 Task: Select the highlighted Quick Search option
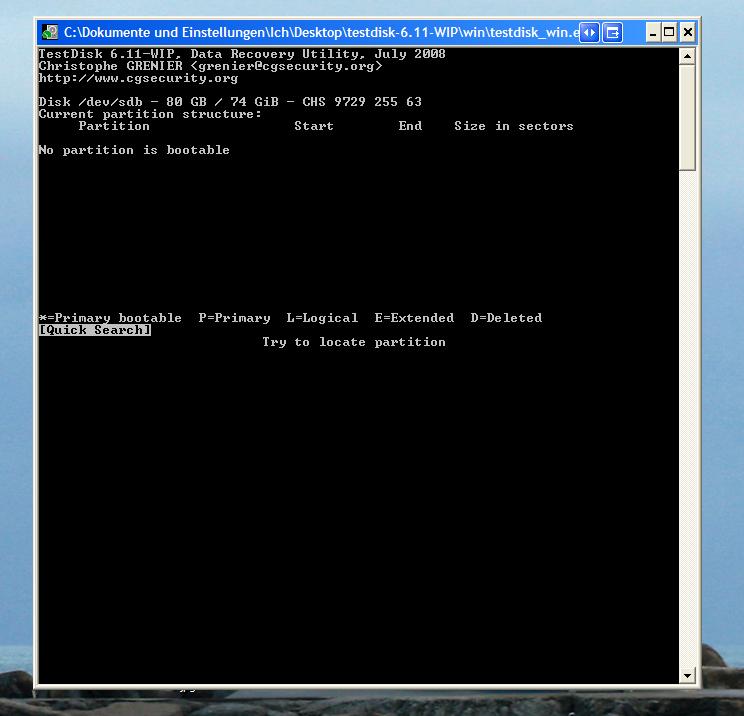(x=95, y=330)
